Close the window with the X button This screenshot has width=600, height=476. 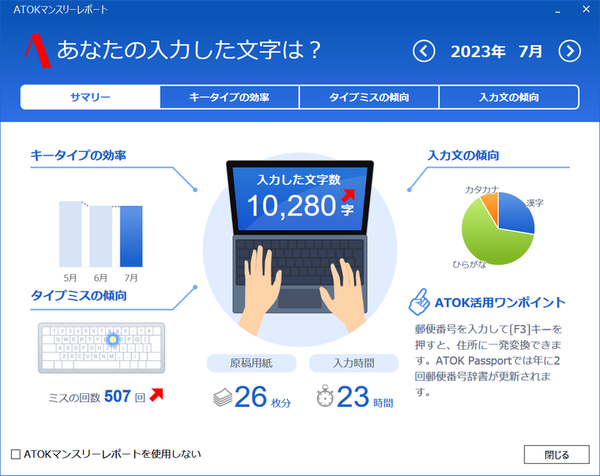click(x=586, y=9)
